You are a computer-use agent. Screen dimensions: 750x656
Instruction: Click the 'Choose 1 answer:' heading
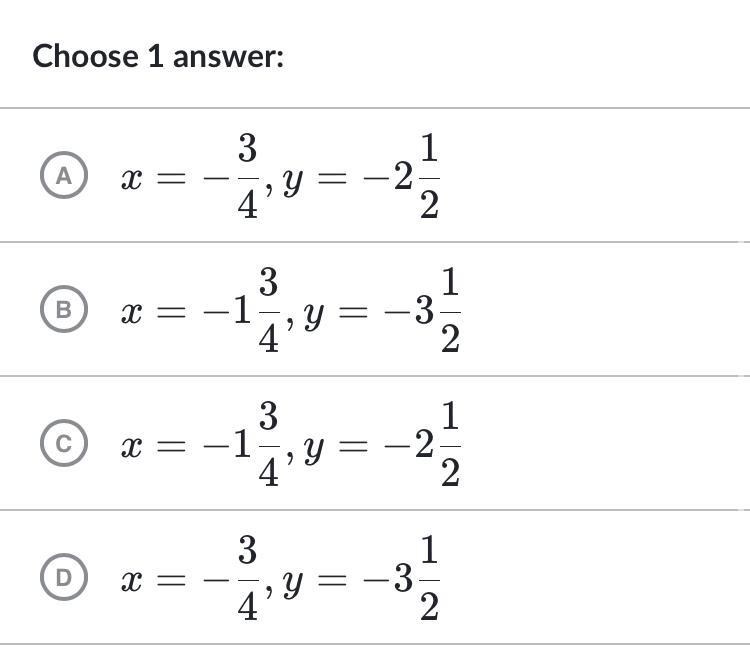pos(158,56)
